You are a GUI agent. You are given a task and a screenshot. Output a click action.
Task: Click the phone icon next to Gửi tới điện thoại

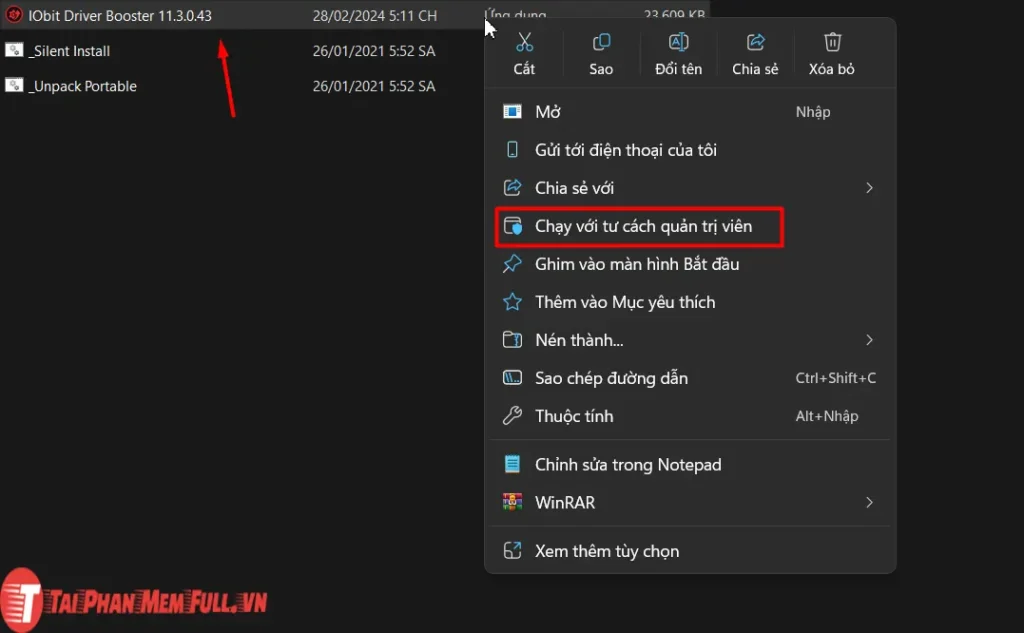(513, 149)
